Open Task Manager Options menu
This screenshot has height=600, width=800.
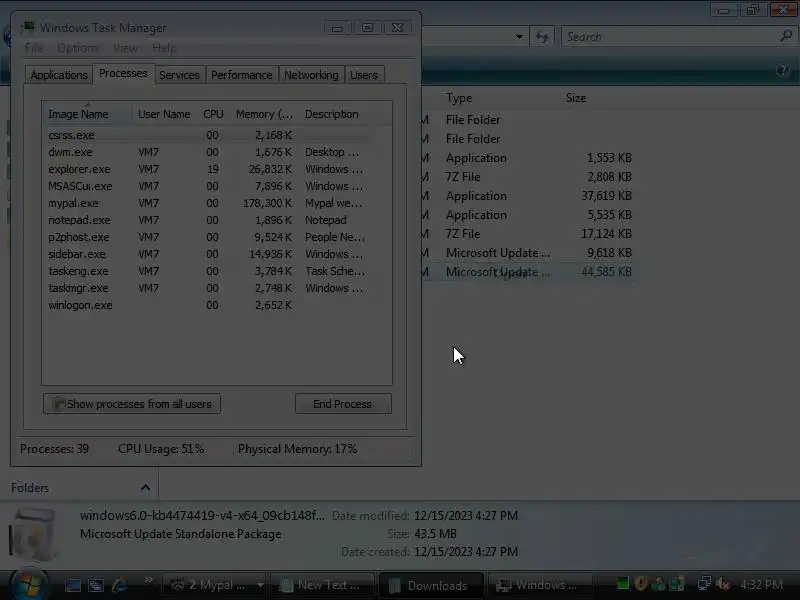point(78,48)
